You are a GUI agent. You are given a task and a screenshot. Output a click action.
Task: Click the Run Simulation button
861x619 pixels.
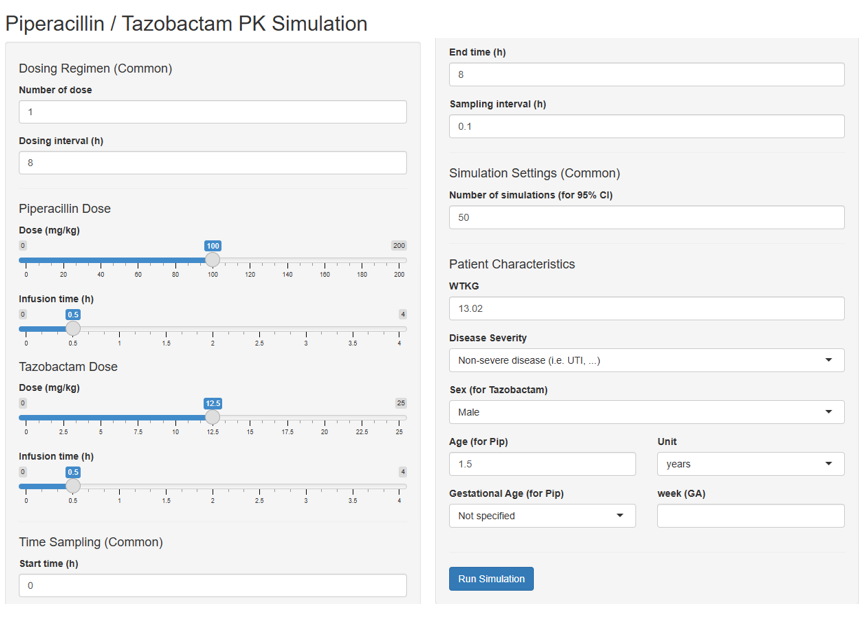(490, 579)
